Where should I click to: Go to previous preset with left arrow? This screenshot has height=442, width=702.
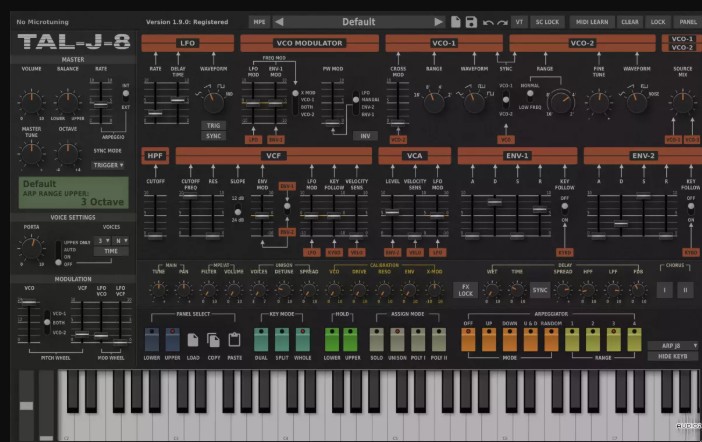[x=279, y=22]
